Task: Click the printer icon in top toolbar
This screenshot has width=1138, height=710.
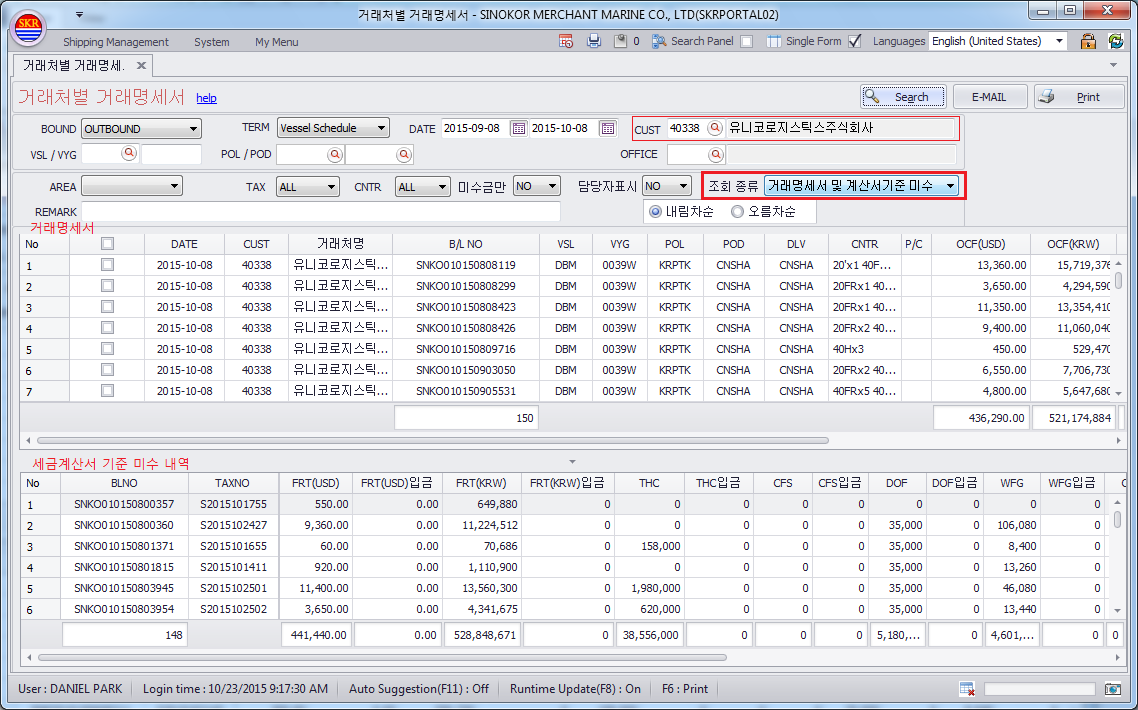Action: pos(594,41)
